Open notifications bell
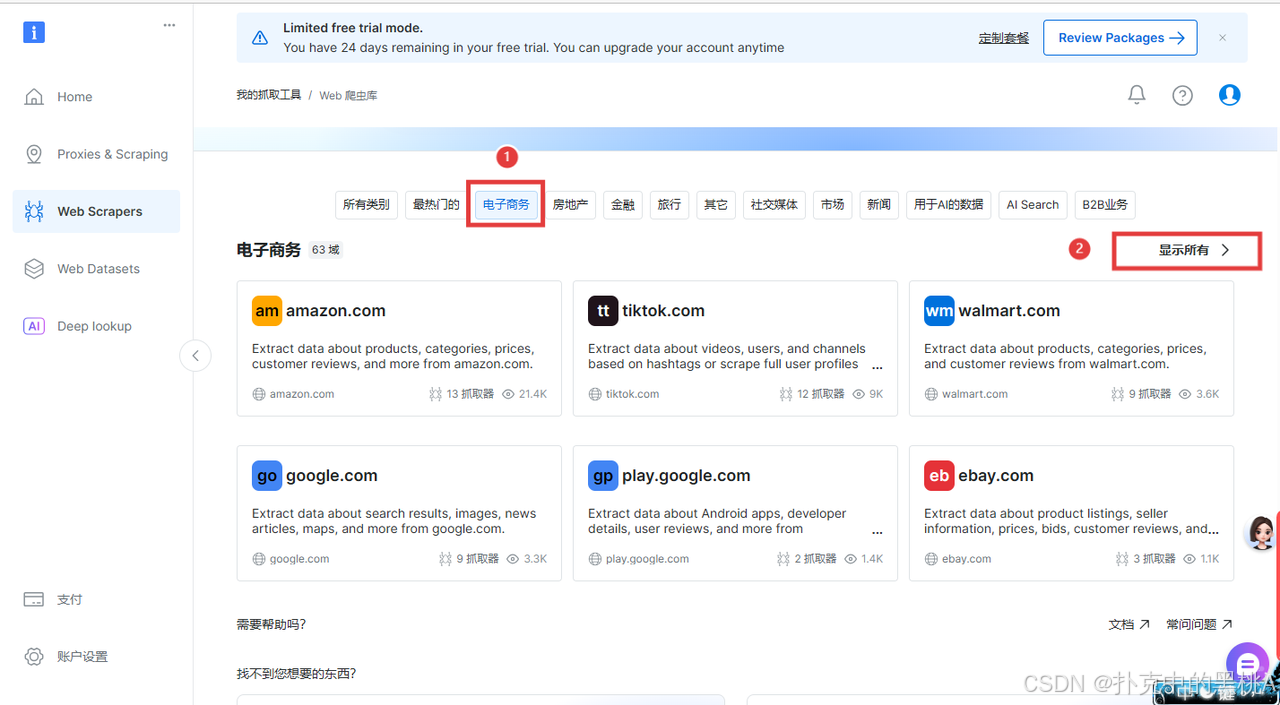Viewport: 1280px width, 705px height. [1137, 95]
